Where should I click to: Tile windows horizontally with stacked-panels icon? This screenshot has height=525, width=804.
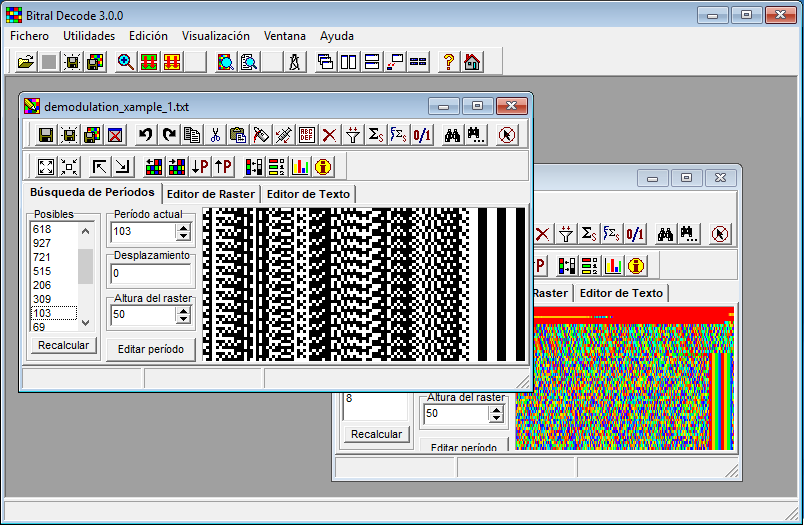[372, 62]
